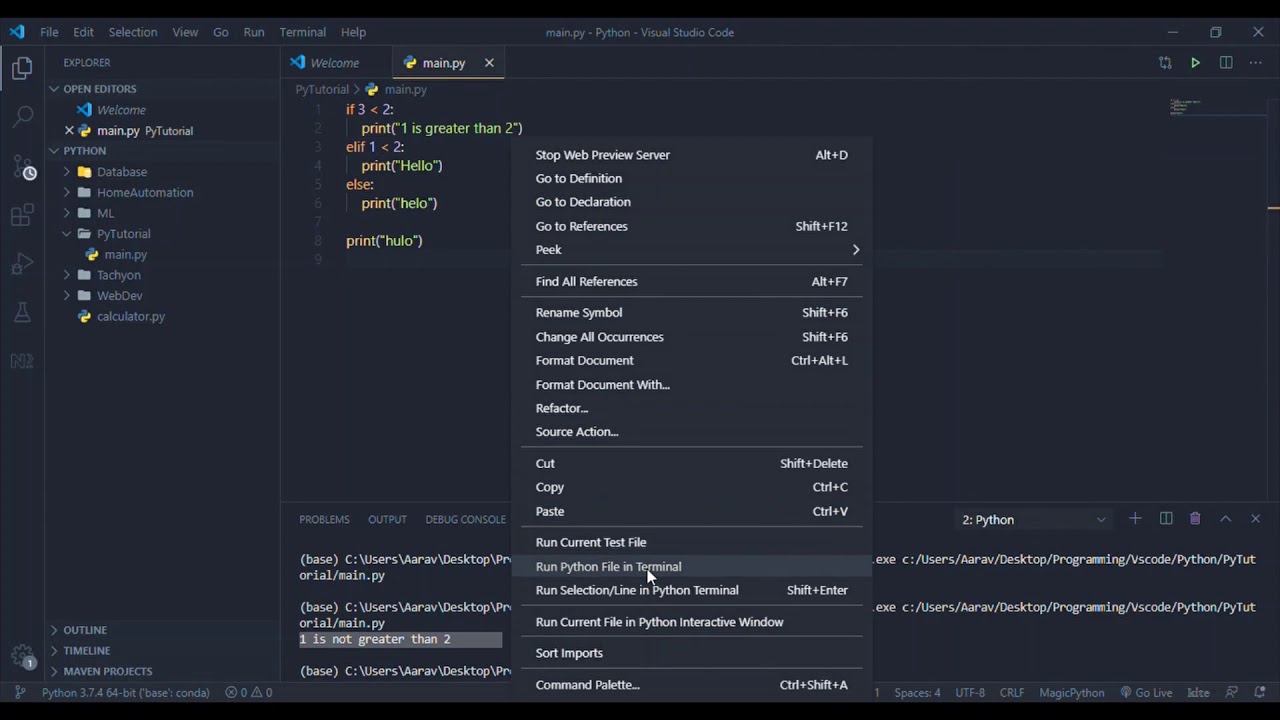Click the VS Code logo in title bar

(x=17, y=32)
